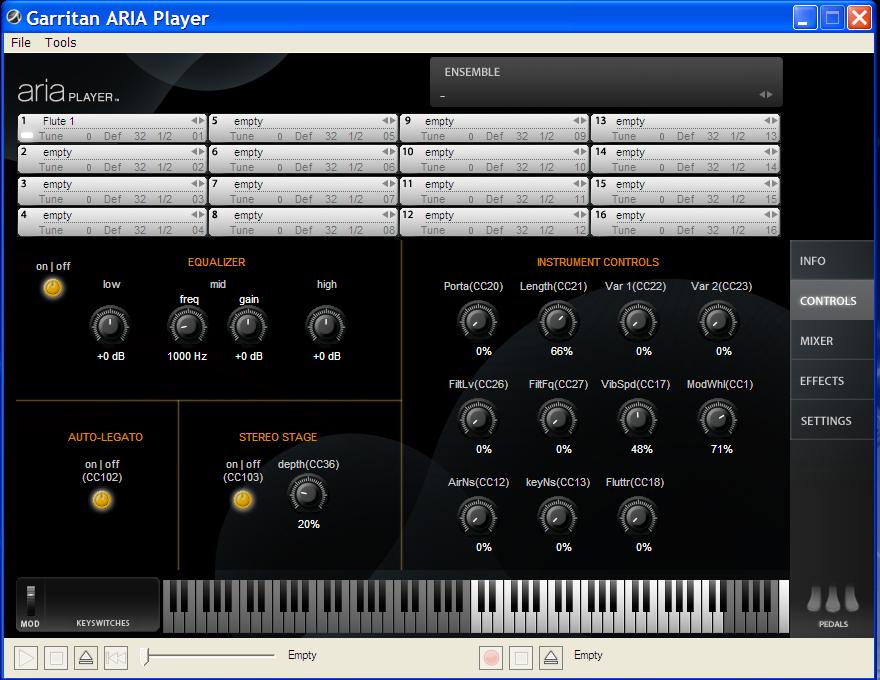Image resolution: width=880 pixels, height=680 pixels.
Task: Open slot 12 instrument selector arrows
Action: pyautogui.click(x=580, y=214)
